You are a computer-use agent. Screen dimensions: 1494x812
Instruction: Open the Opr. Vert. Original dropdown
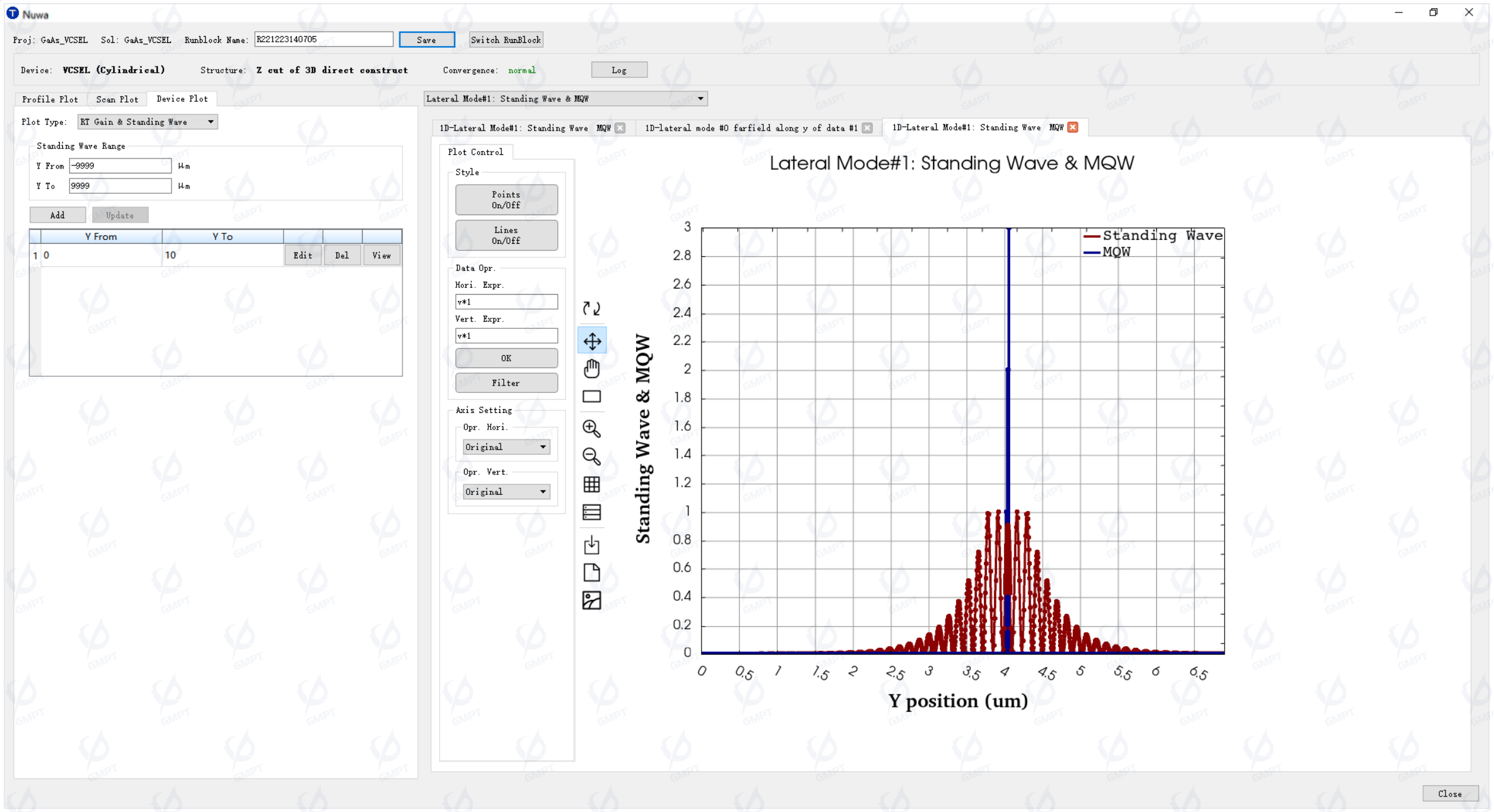pos(506,492)
